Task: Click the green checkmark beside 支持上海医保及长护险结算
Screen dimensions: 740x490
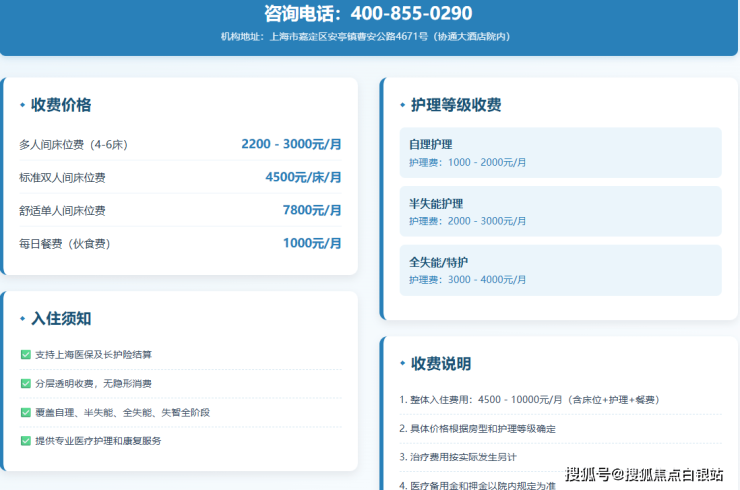Action: point(26,355)
